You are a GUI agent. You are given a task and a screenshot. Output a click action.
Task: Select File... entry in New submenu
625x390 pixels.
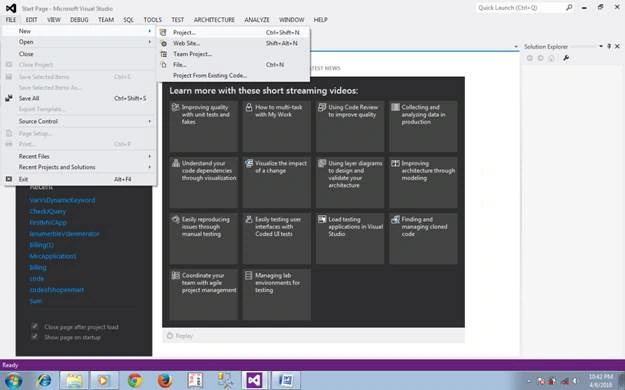coord(234,65)
